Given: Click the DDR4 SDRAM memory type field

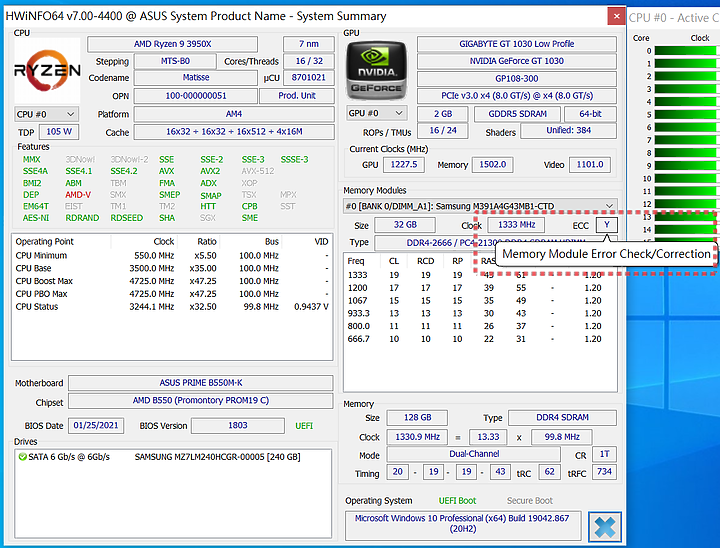Looking at the screenshot, I should (x=562, y=418).
